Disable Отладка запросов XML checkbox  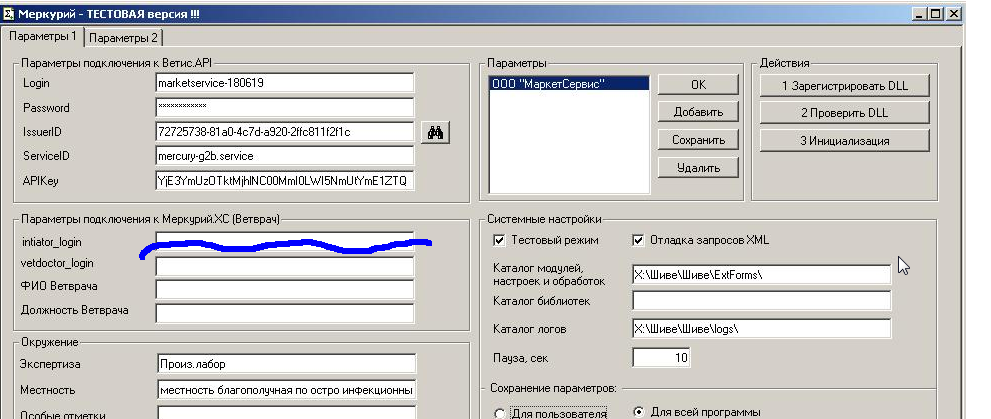coord(639,240)
